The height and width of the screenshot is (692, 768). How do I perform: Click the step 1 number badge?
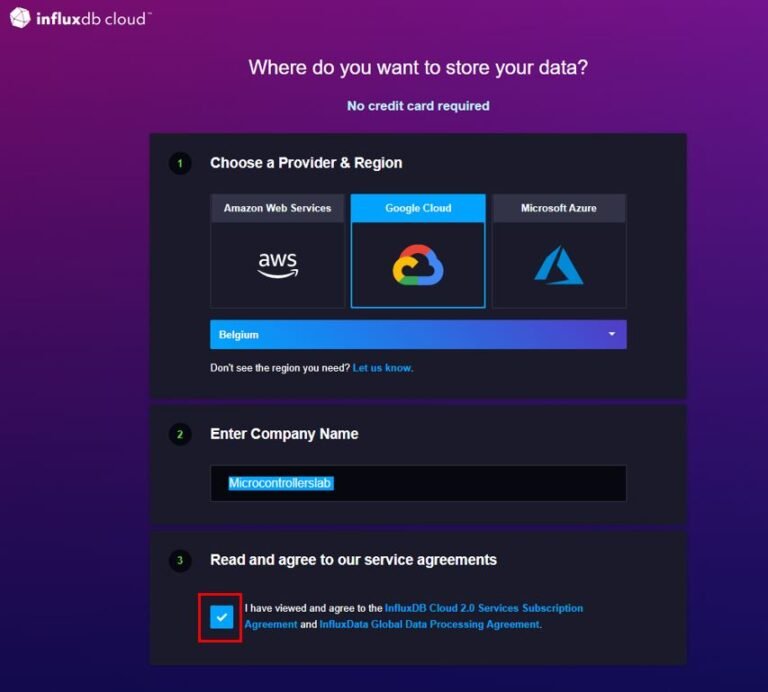(180, 163)
